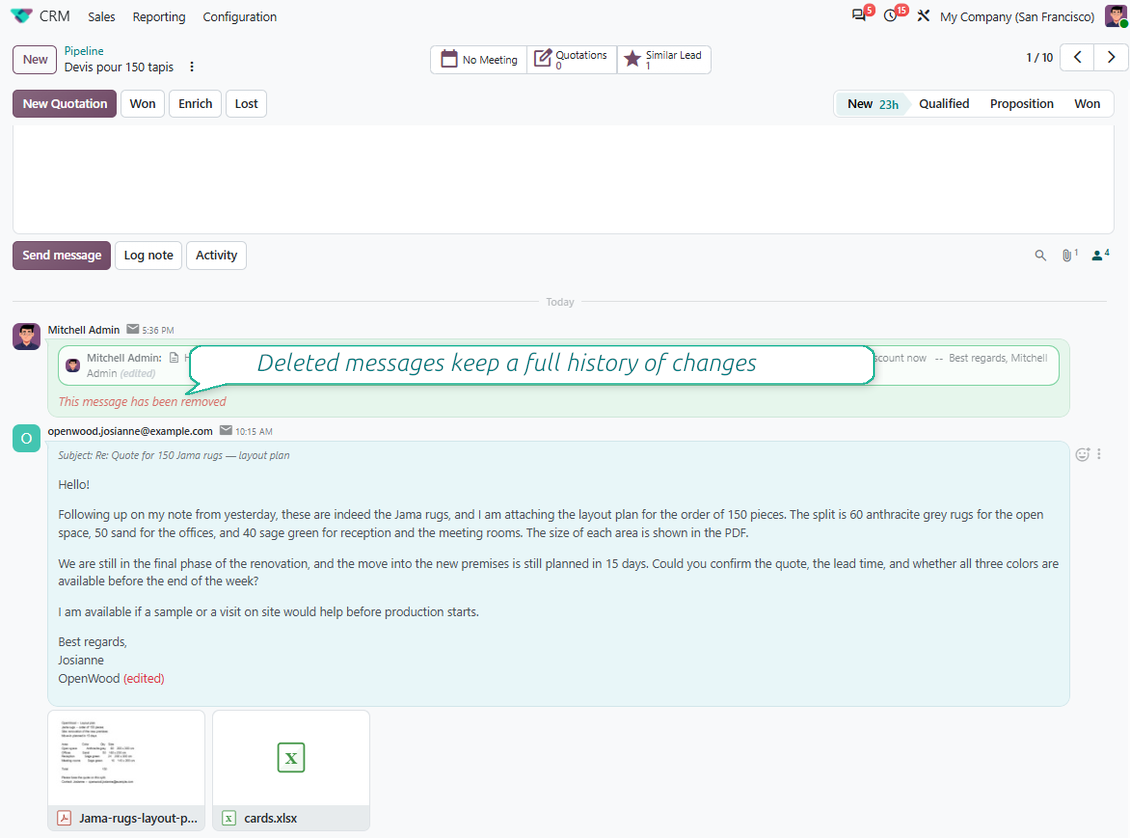
Task: Open the activities clock icon
Action: click(x=891, y=15)
